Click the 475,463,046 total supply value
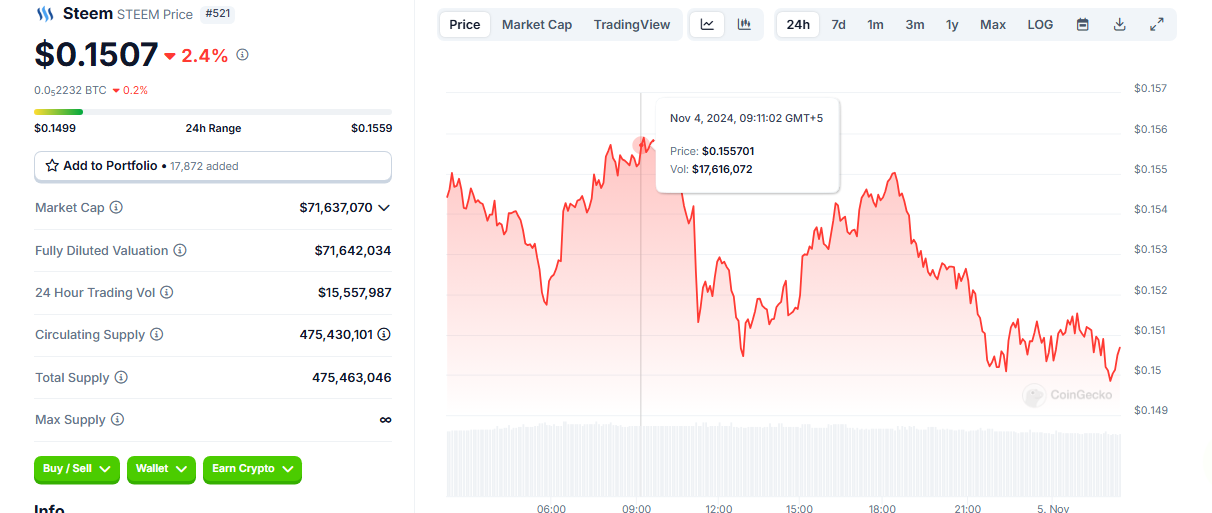The width and height of the screenshot is (1212, 513). point(352,378)
